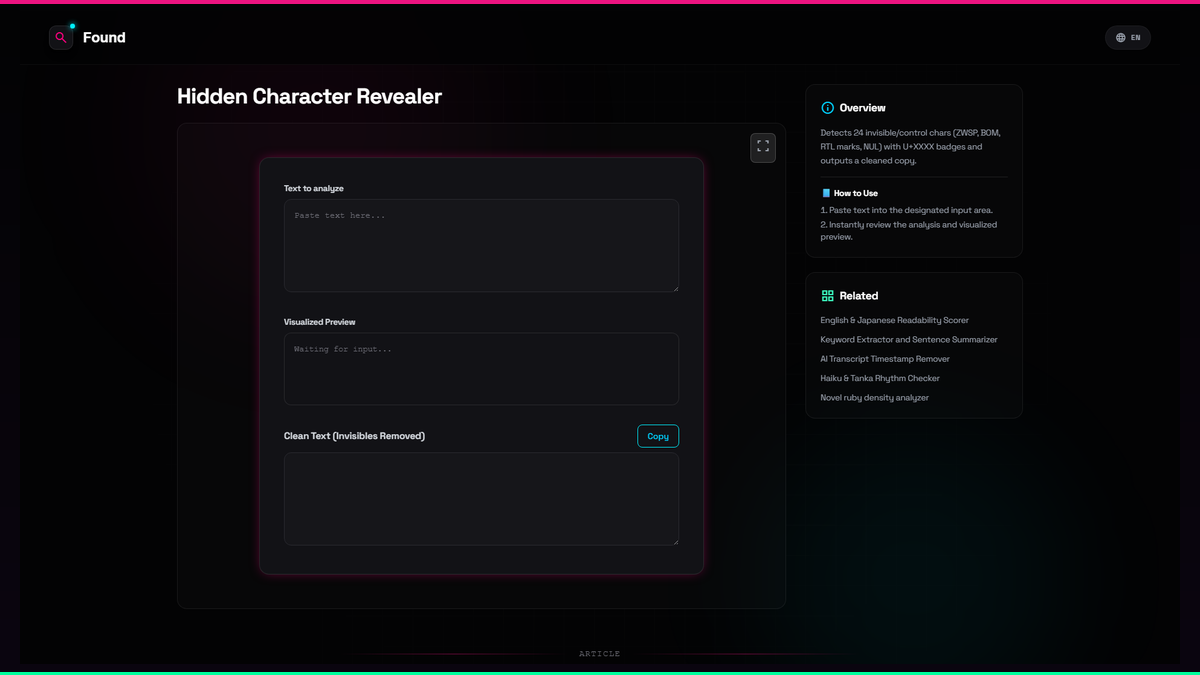This screenshot has width=1200, height=675.
Task: Click the globe icon in language button
Action: pos(1120,38)
